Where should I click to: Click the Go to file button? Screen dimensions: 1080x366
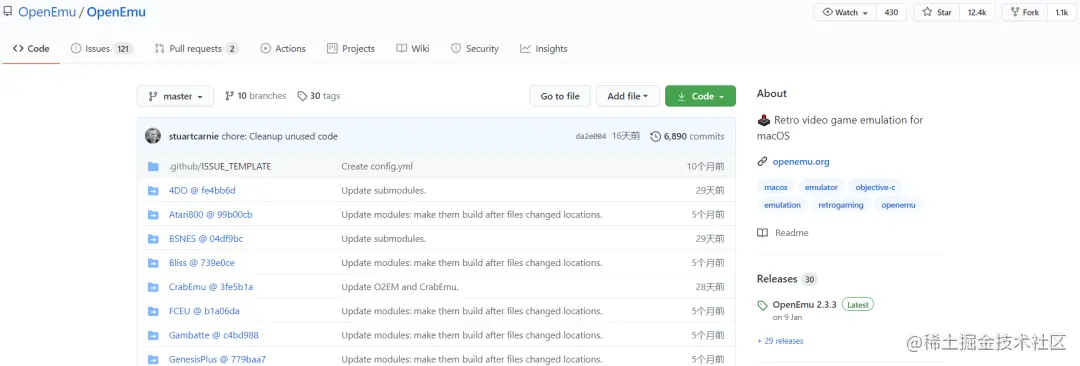560,96
